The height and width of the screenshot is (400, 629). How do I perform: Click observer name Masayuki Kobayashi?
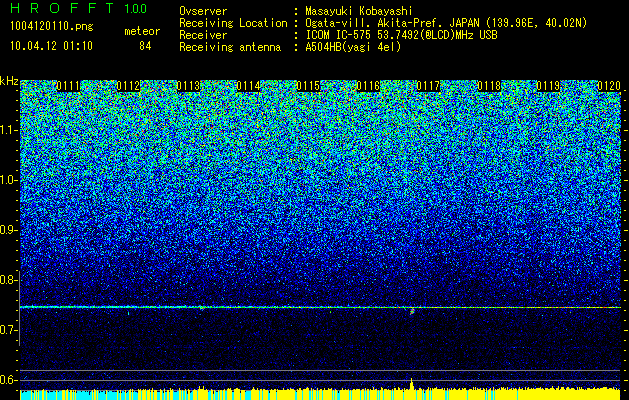358,12
